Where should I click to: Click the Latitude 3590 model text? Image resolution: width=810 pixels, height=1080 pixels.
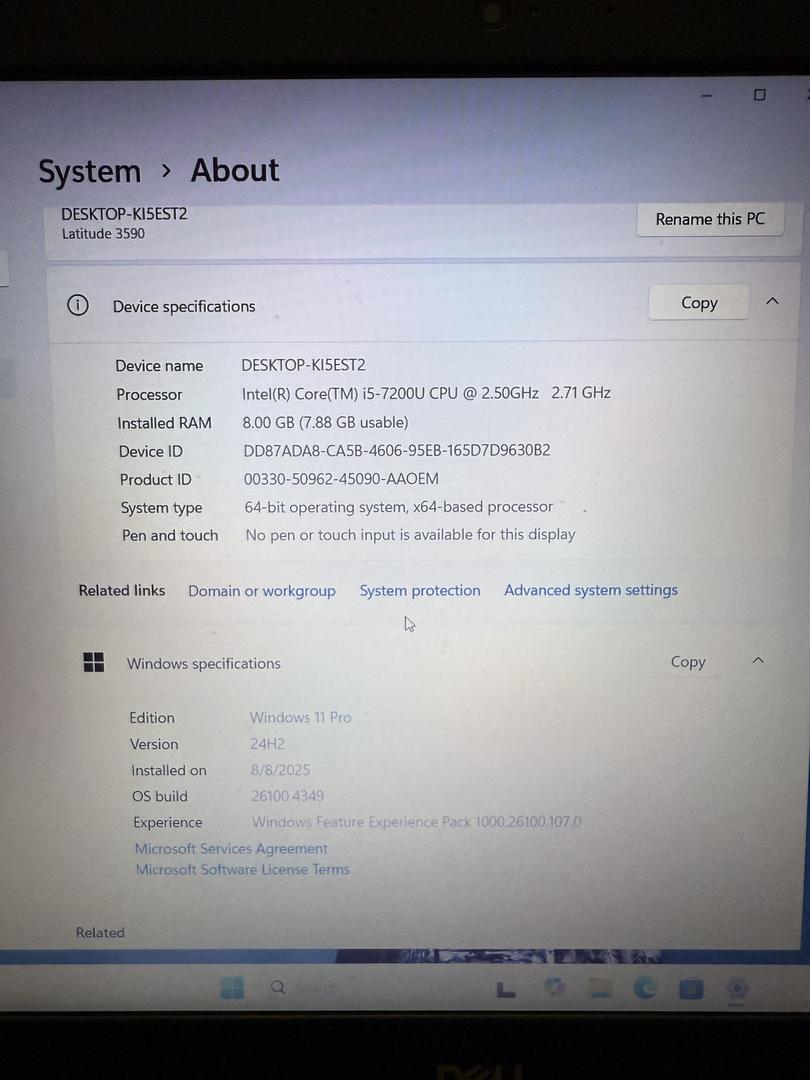[x=103, y=233]
